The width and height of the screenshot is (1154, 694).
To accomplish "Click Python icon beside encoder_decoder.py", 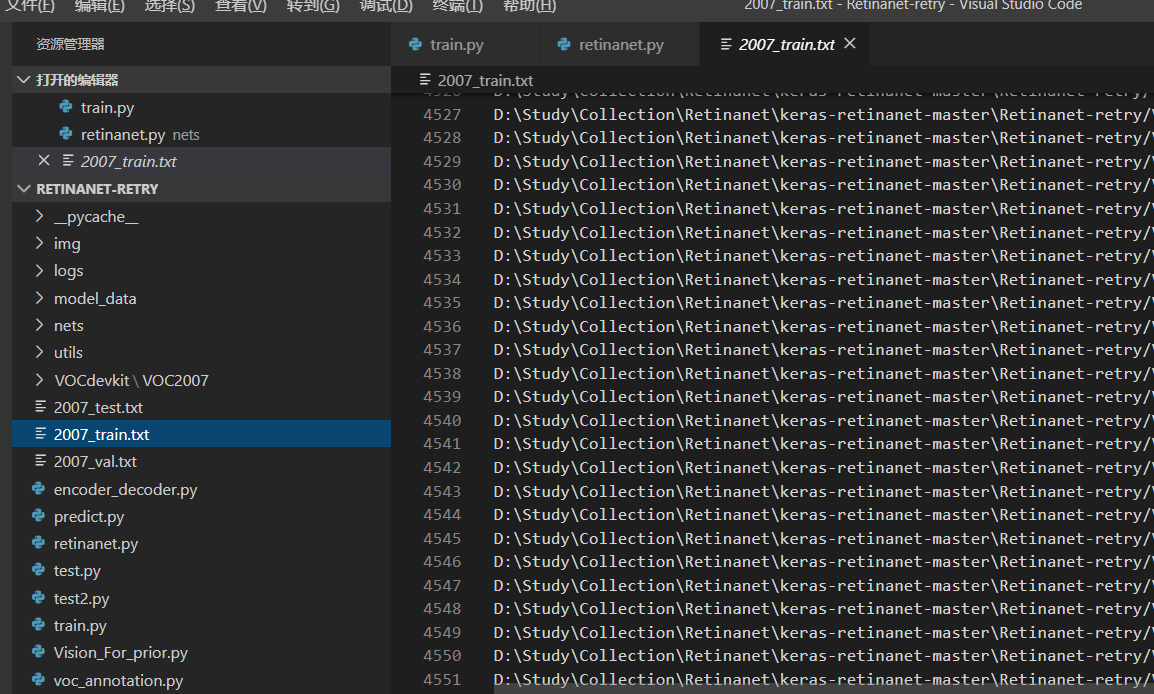I will coord(38,489).
